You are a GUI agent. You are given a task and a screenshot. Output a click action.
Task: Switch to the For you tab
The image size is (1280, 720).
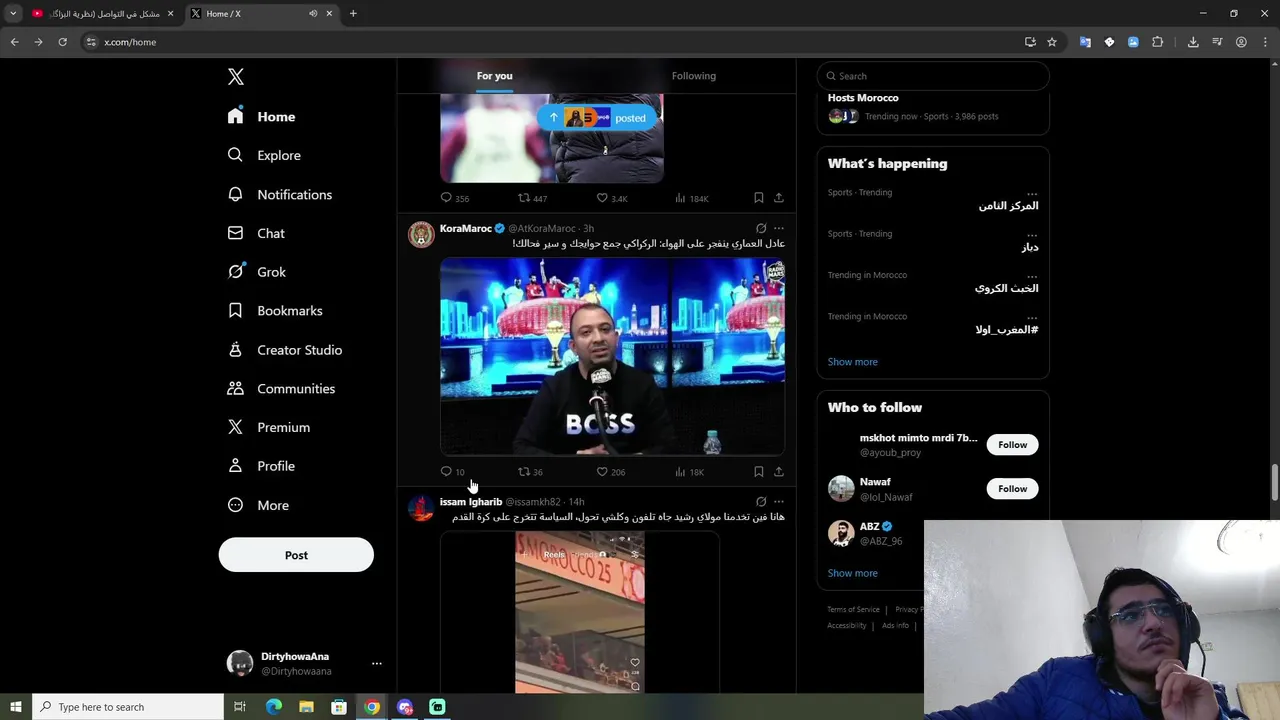494,76
